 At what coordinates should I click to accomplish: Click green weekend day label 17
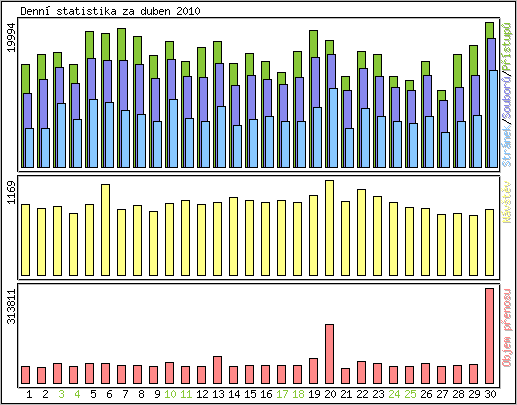282,394
